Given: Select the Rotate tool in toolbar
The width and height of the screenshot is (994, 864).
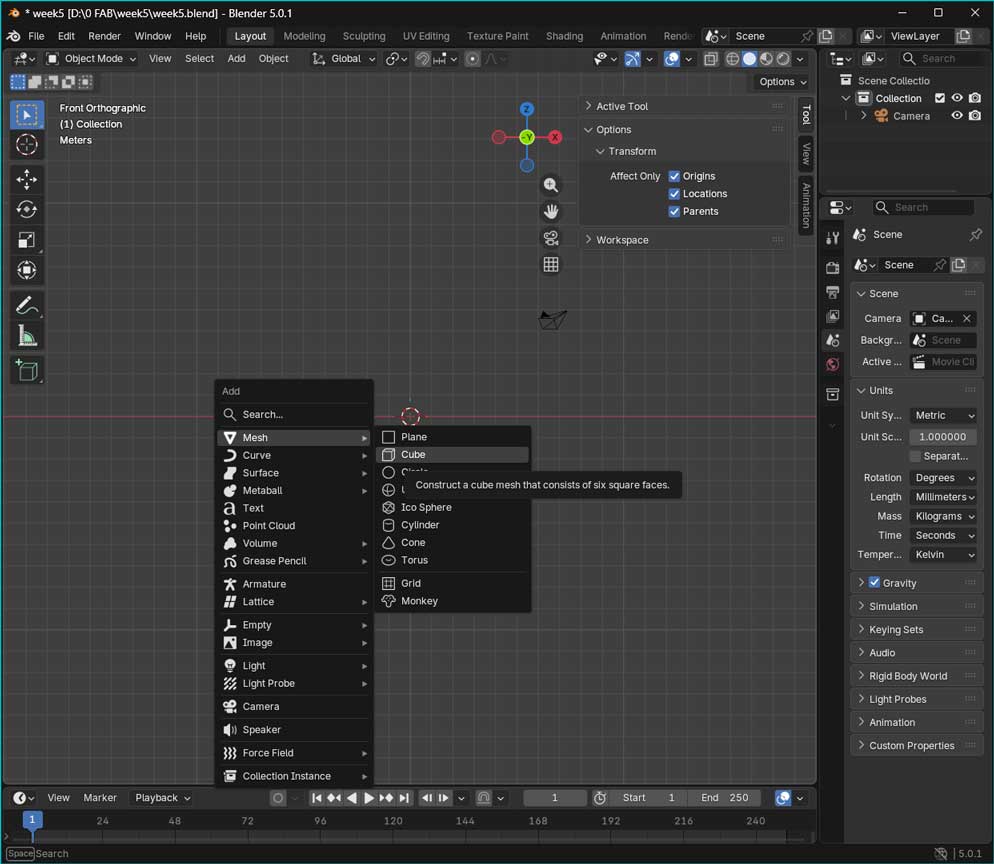Looking at the screenshot, I should click(x=27, y=209).
